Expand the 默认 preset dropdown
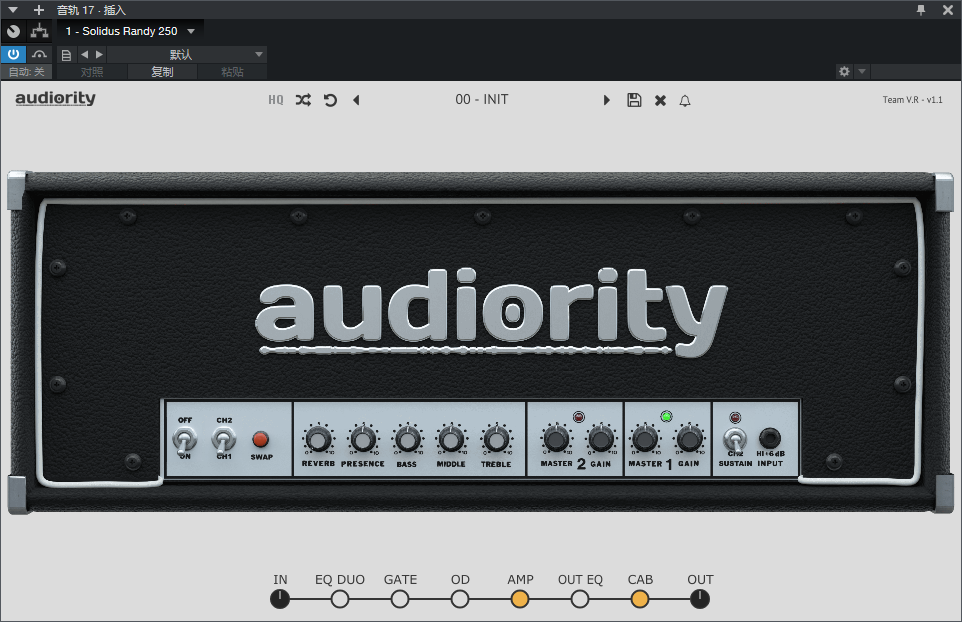The image size is (962, 622). tap(259, 54)
